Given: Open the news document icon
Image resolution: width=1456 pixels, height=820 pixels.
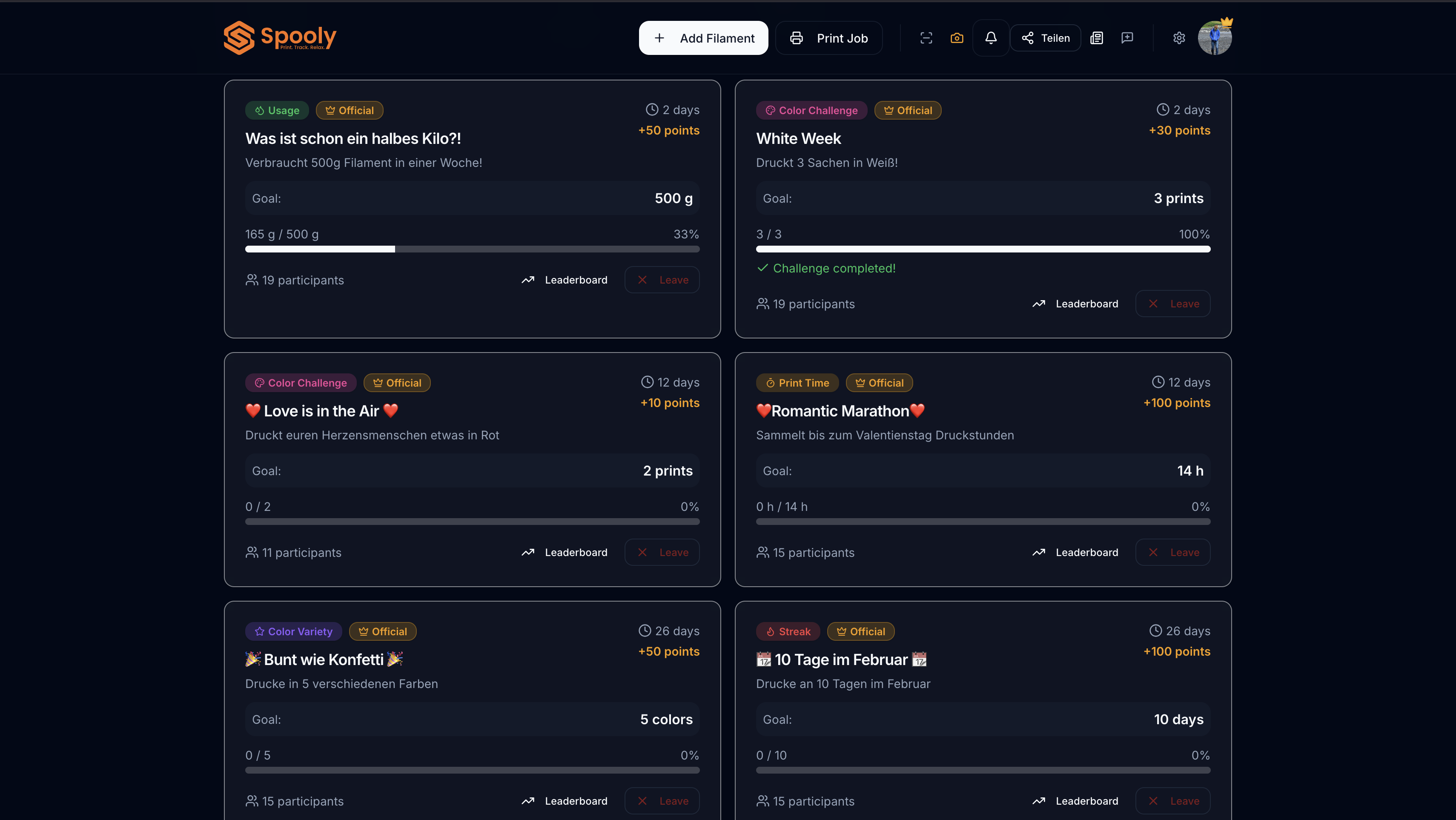Looking at the screenshot, I should coord(1097,38).
